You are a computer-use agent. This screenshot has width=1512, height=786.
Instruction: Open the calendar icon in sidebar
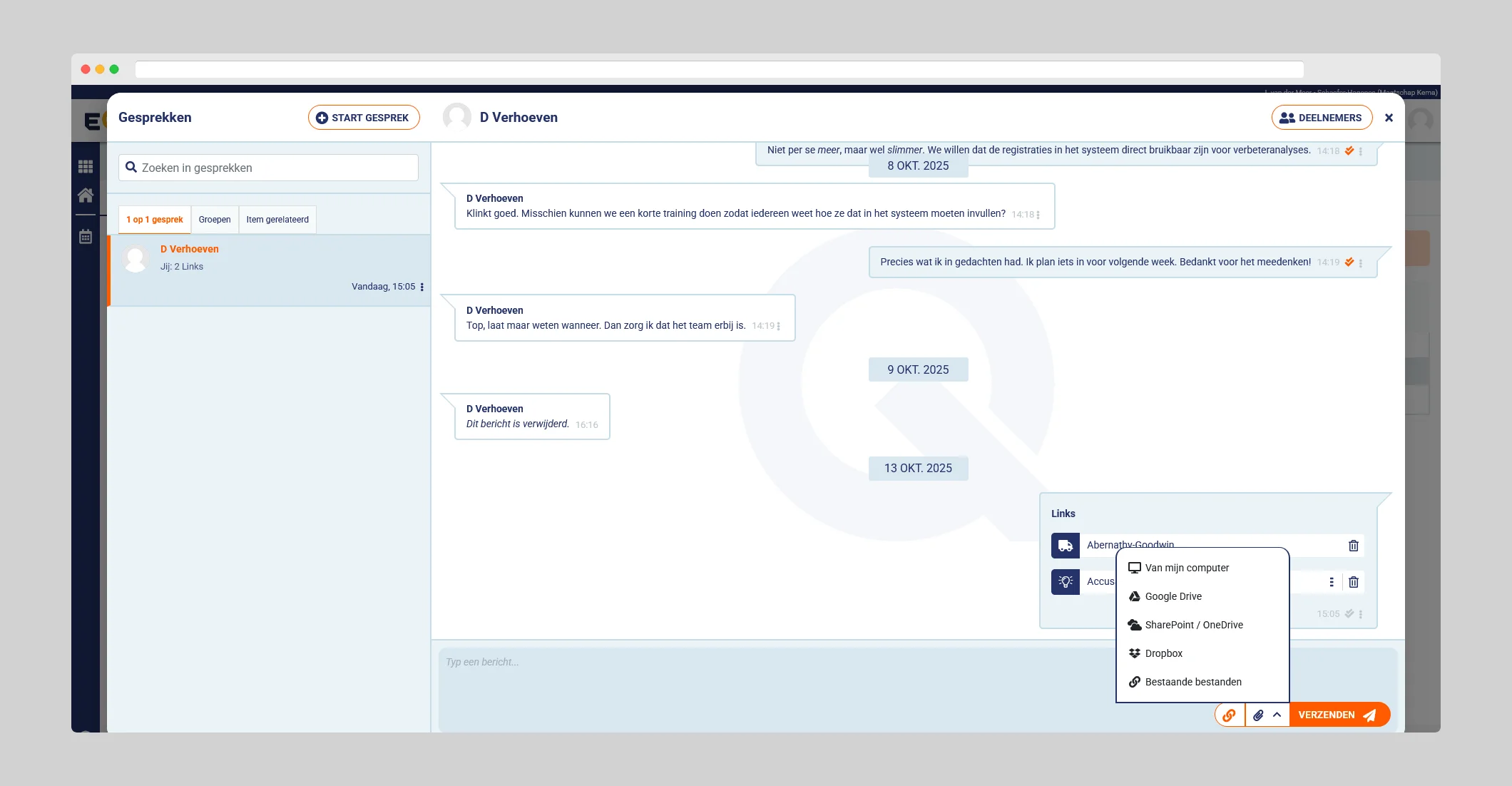coord(86,237)
